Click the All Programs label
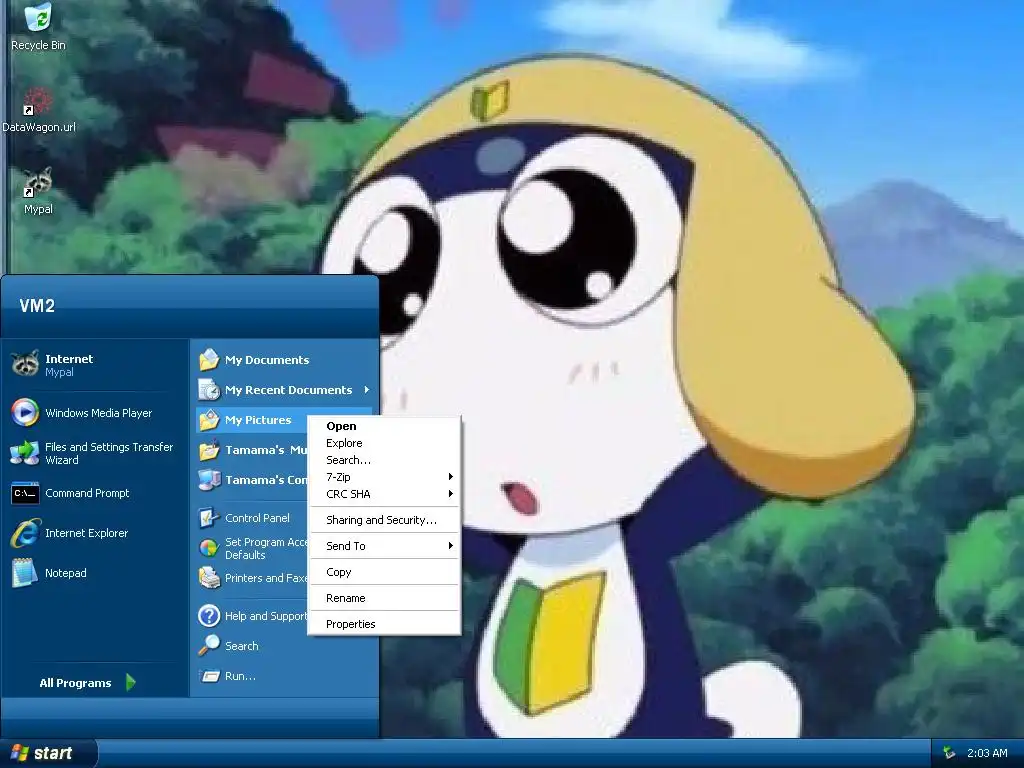Viewport: 1024px width, 768px height. coord(75,683)
